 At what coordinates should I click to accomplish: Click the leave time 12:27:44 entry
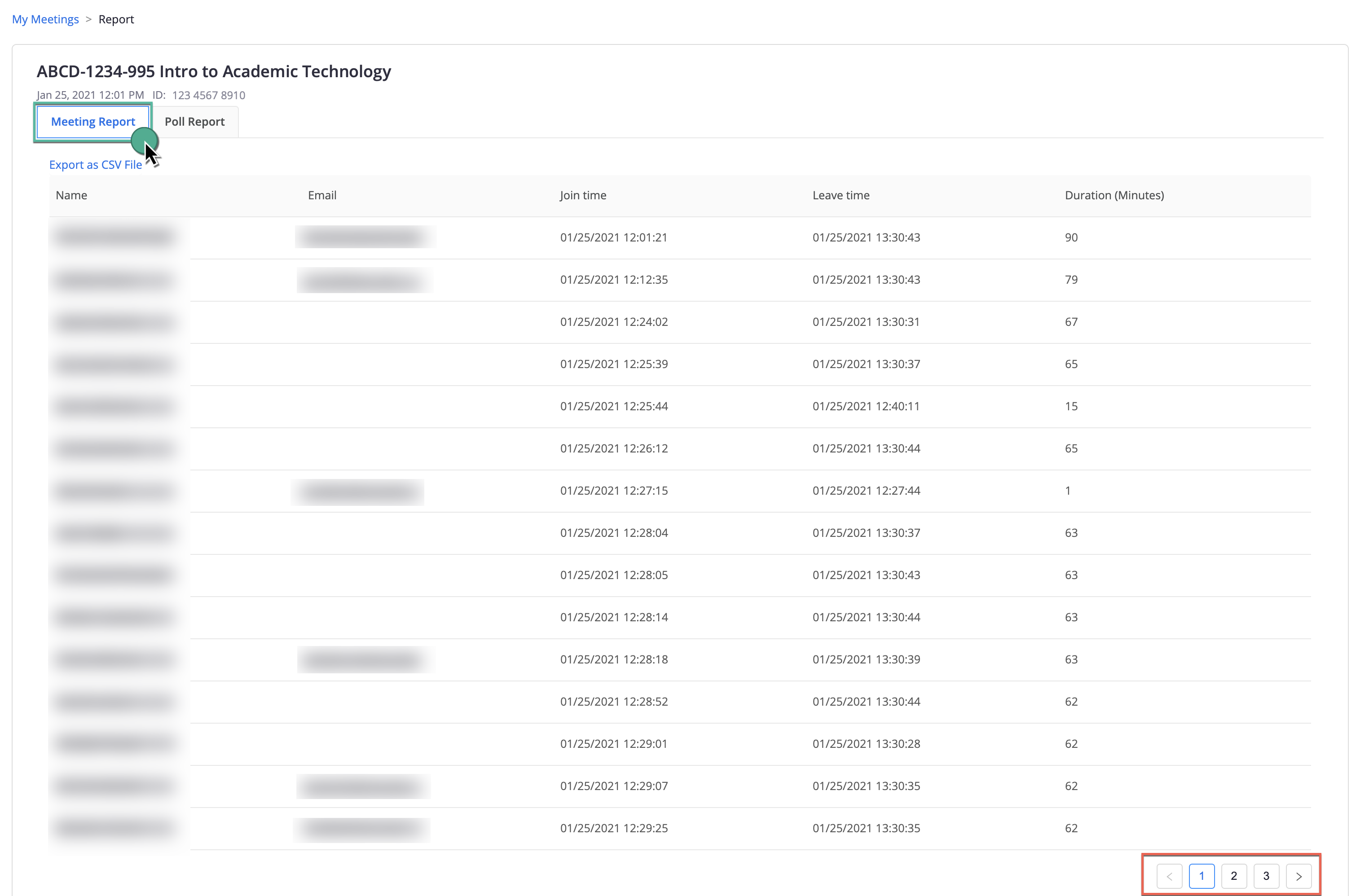866,491
